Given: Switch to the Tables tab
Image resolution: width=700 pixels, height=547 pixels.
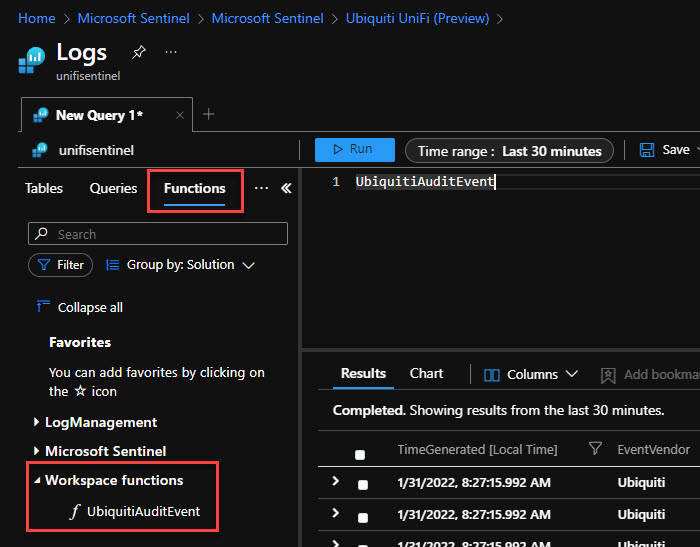Looking at the screenshot, I should click(x=44, y=188).
